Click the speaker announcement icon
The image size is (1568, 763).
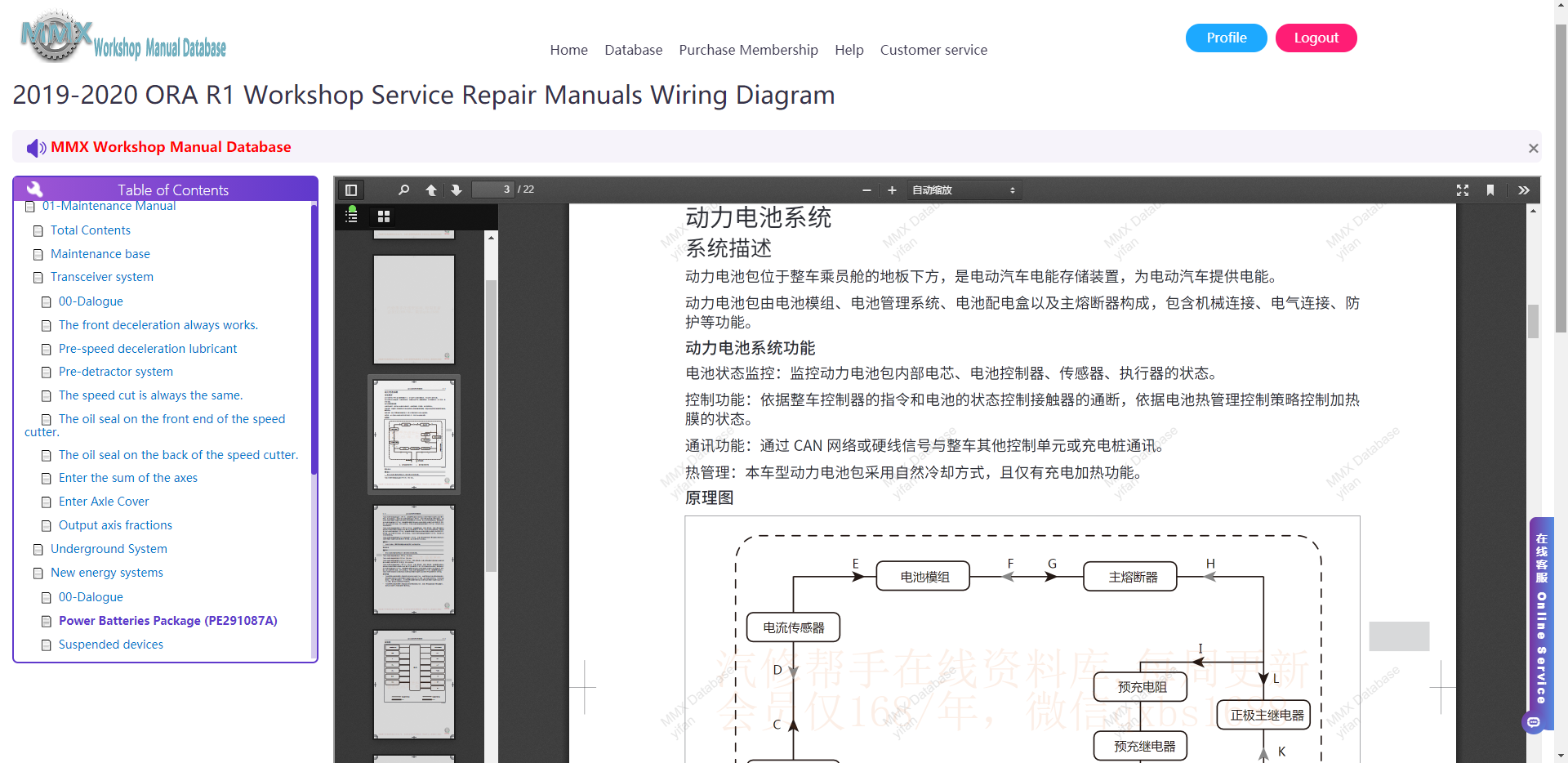[36, 148]
